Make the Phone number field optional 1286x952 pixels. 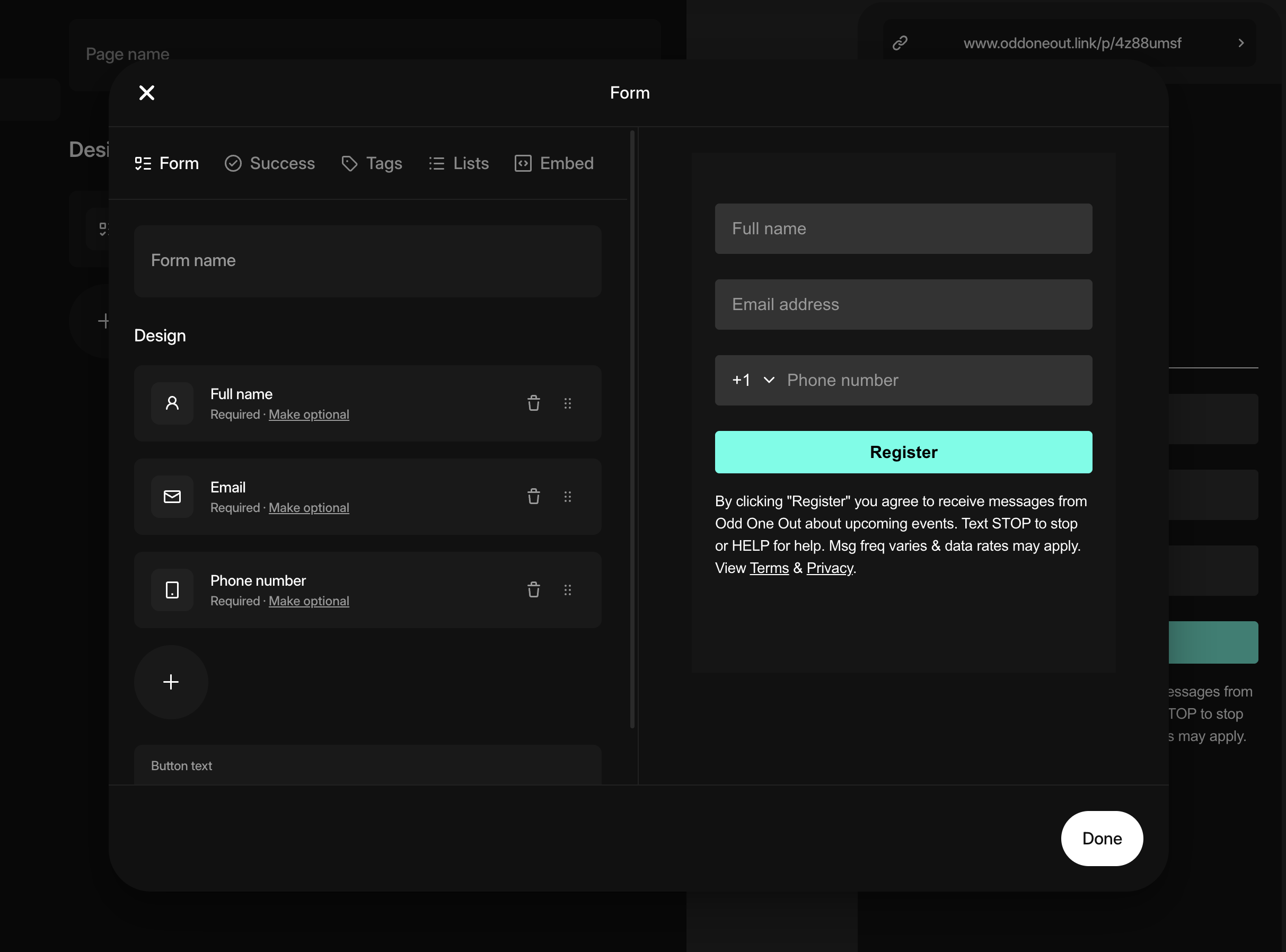click(309, 601)
